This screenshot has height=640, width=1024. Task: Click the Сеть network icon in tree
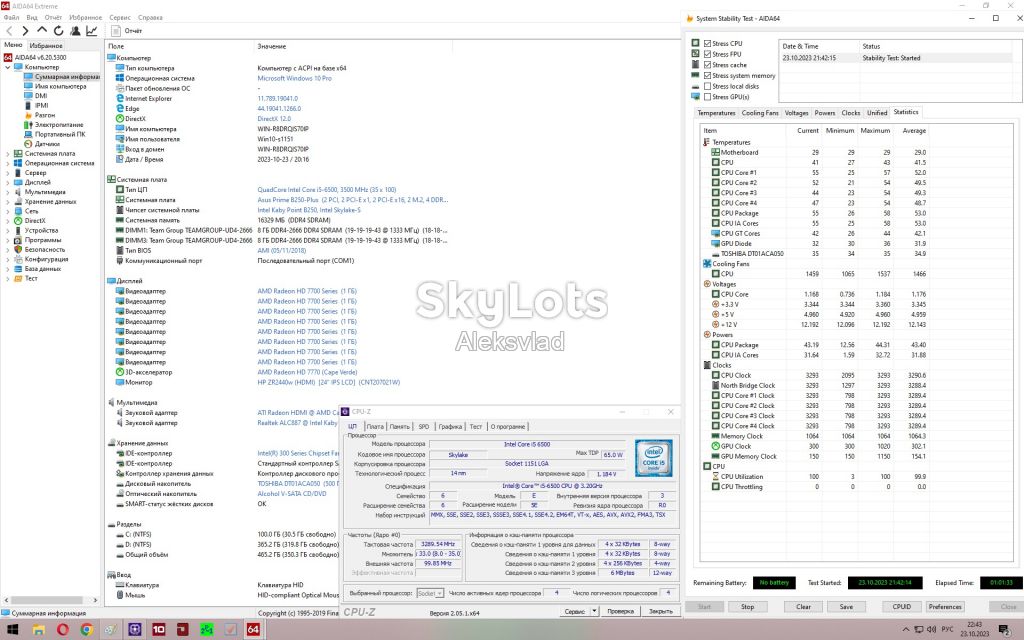click(x=18, y=211)
